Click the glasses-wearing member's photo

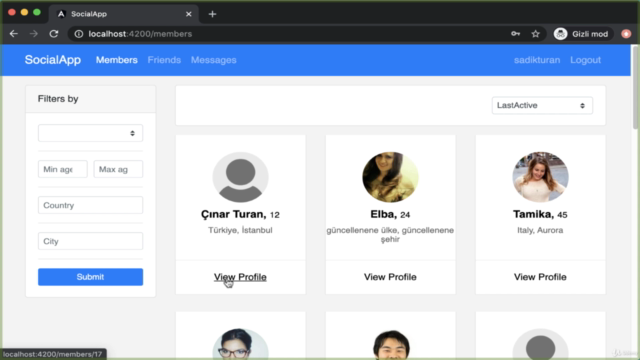240,344
